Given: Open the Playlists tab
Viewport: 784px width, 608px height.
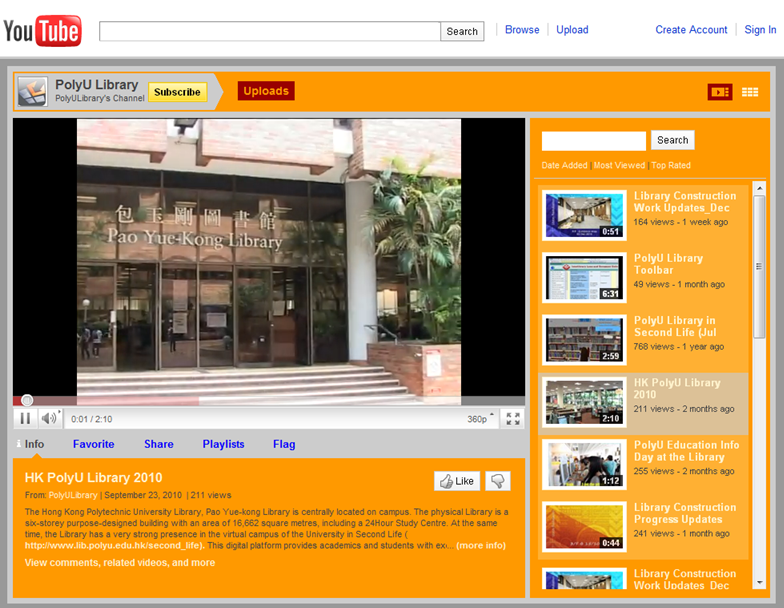Looking at the screenshot, I should pos(224,444).
